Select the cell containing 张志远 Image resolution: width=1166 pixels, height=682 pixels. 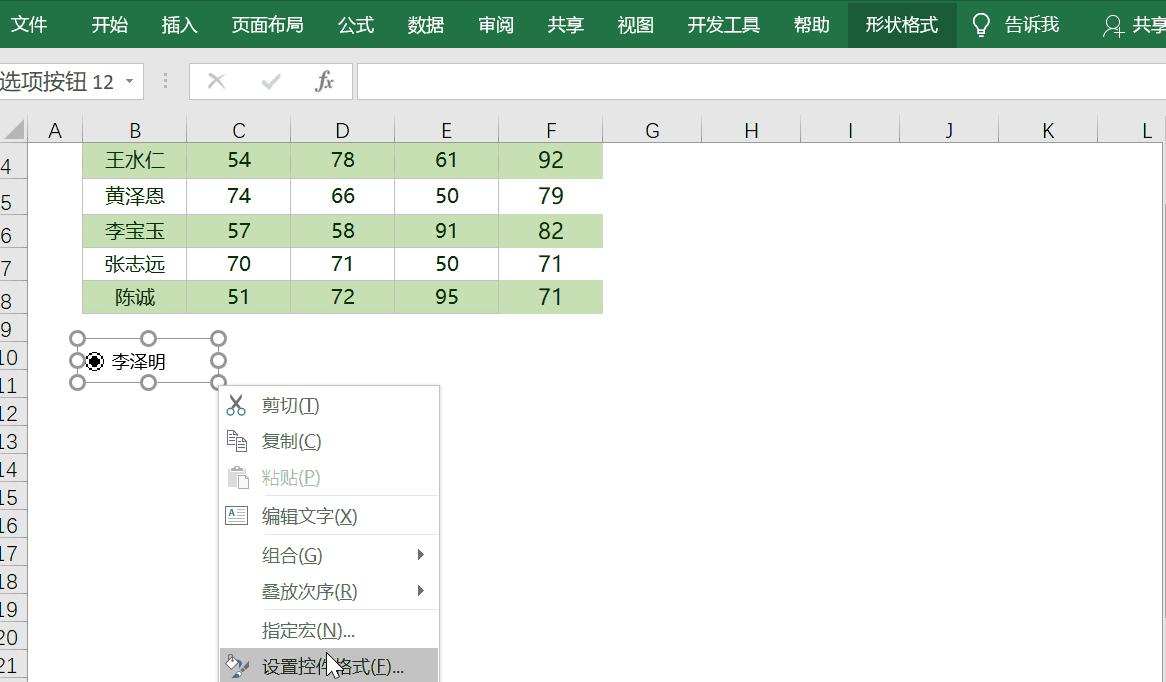click(135, 264)
